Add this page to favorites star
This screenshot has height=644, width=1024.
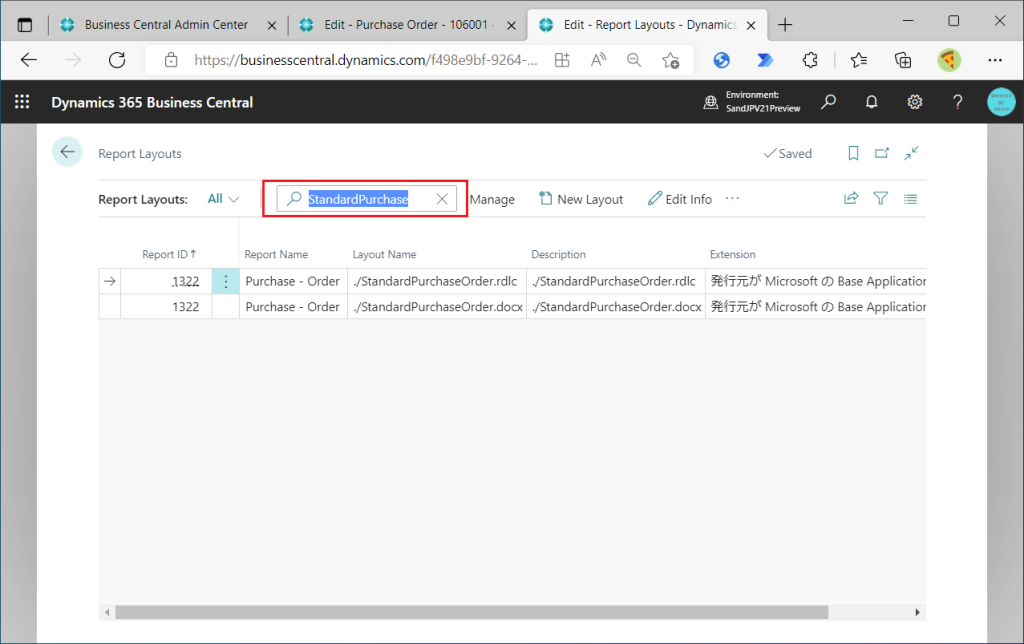click(671, 60)
